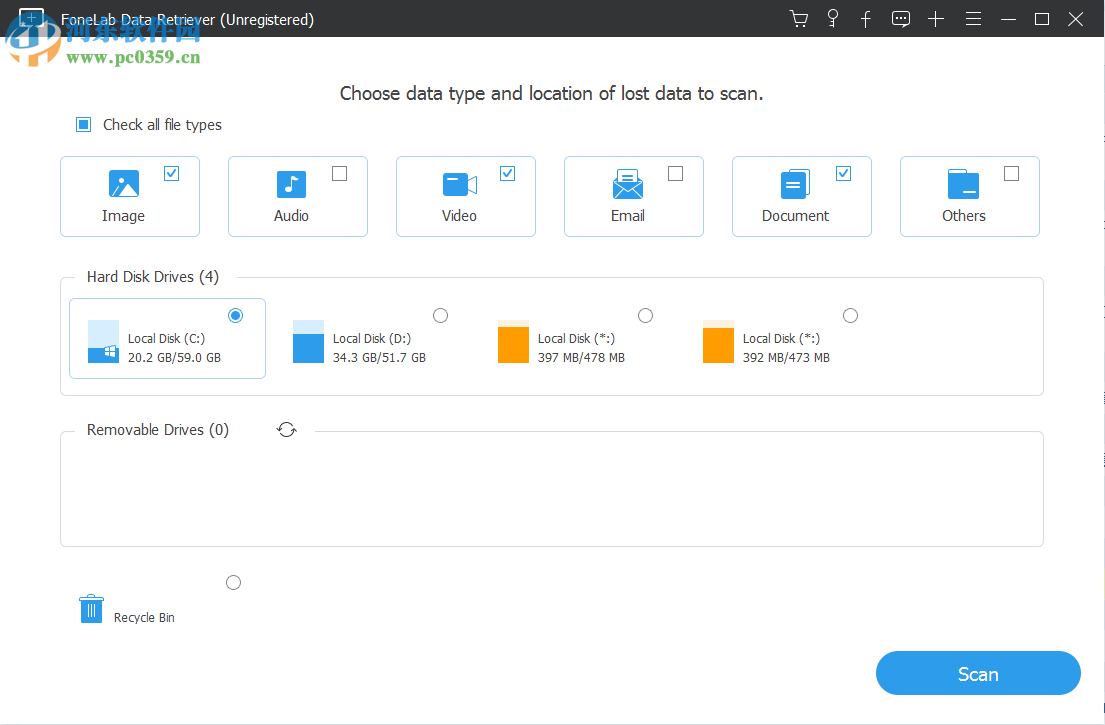Share via the Facebook icon
Screen dimensions: 1105x725
[866, 18]
